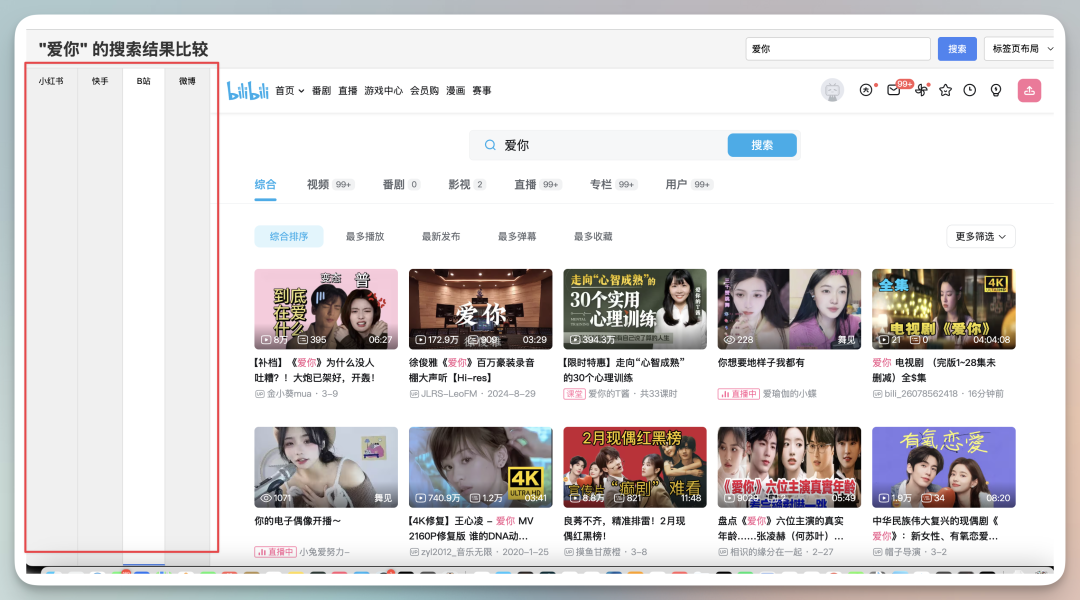1080x600 pixels.
Task: Select the 用户 99+ results tab
Action: pos(689,185)
